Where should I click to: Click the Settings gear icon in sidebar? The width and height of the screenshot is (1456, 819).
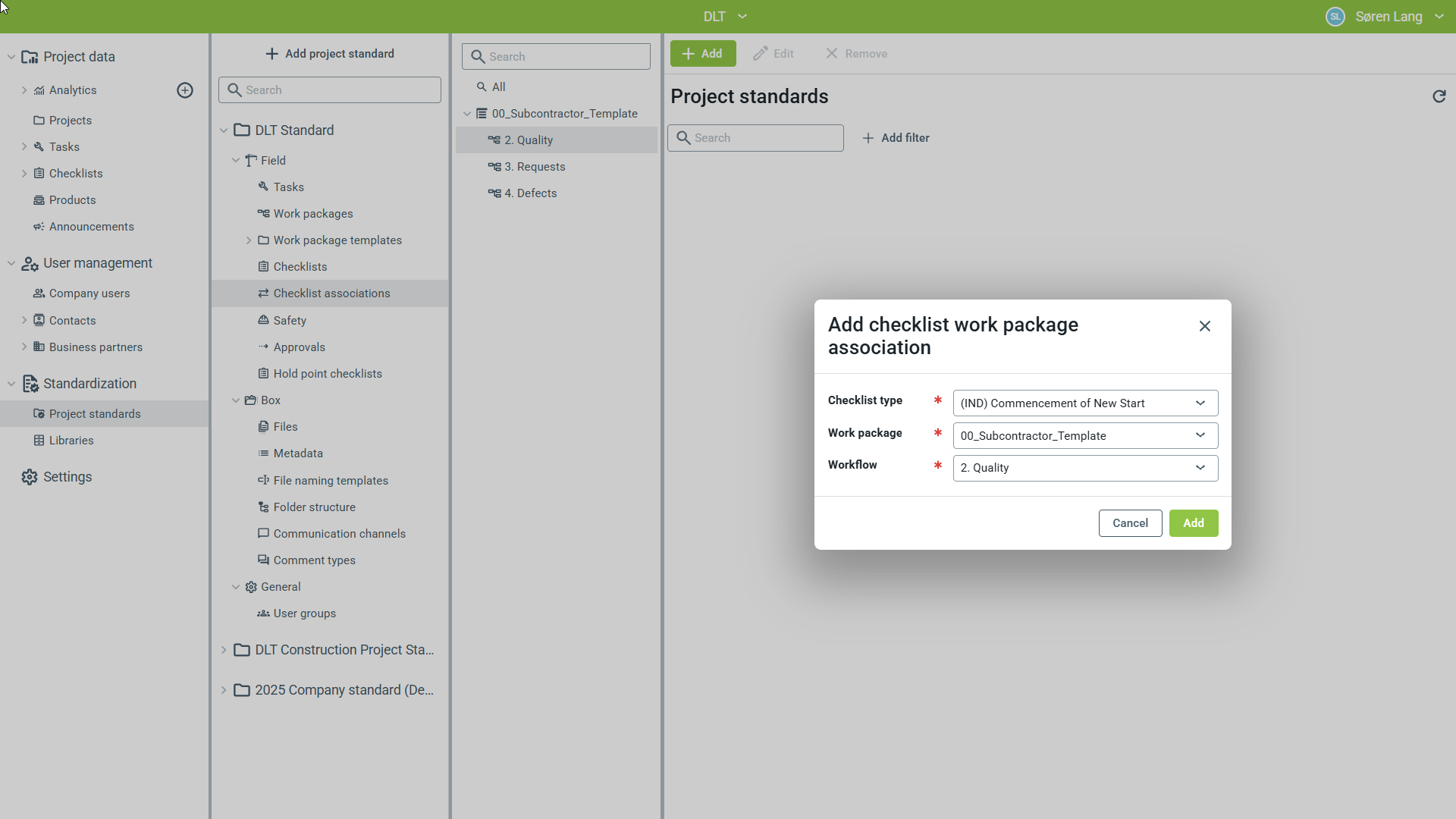(x=30, y=477)
